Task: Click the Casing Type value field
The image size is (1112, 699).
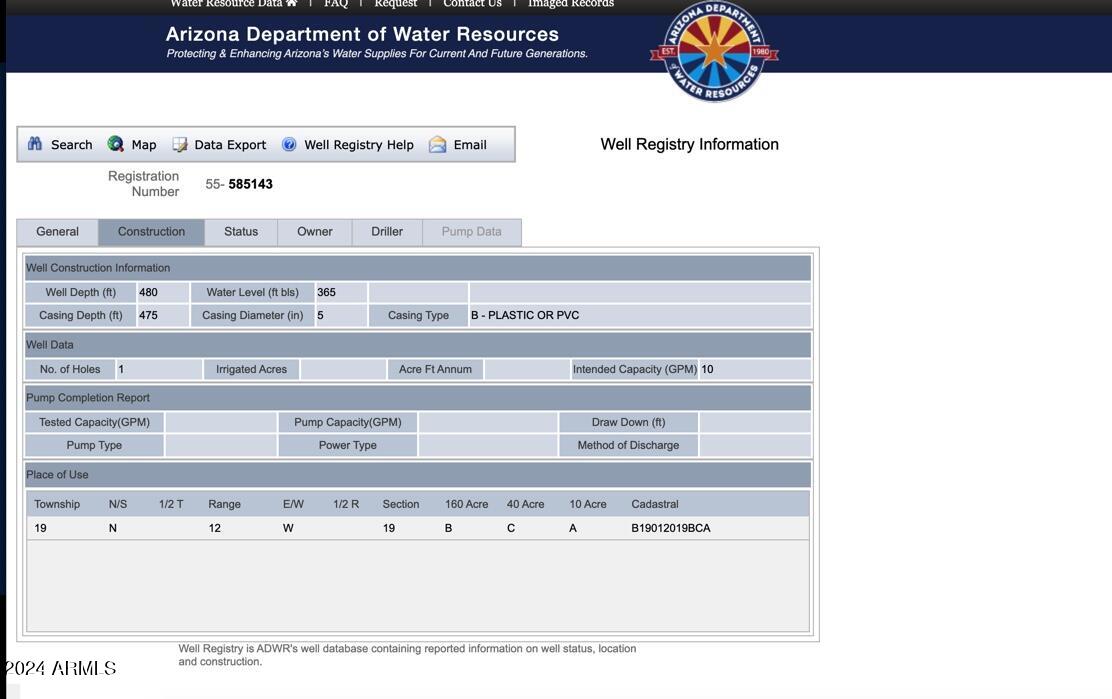Action: point(639,316)
